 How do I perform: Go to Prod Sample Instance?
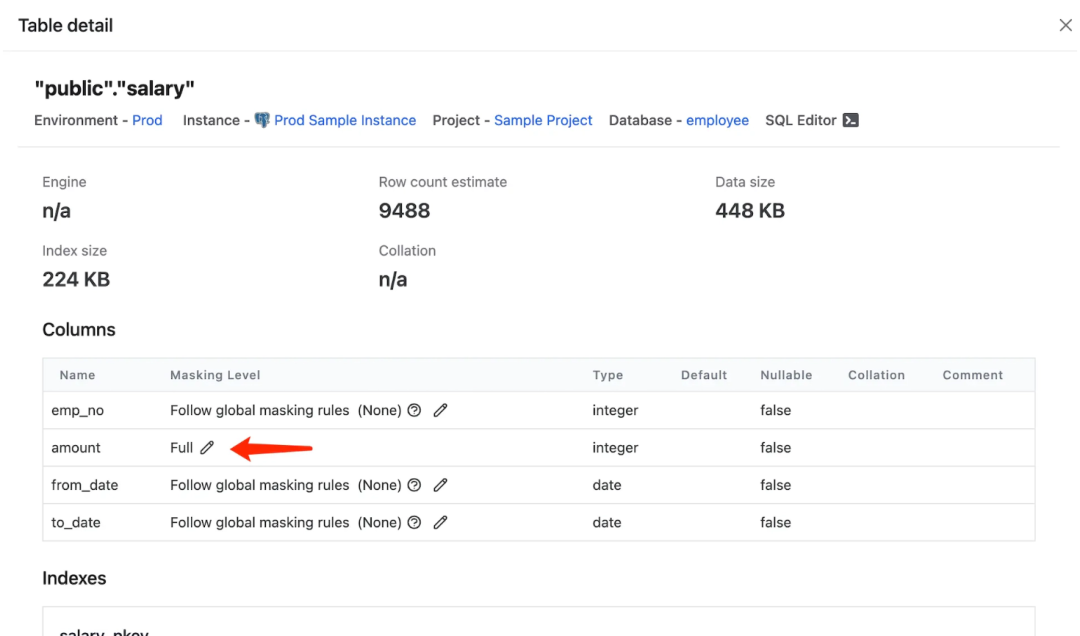(x=345, y=120)
